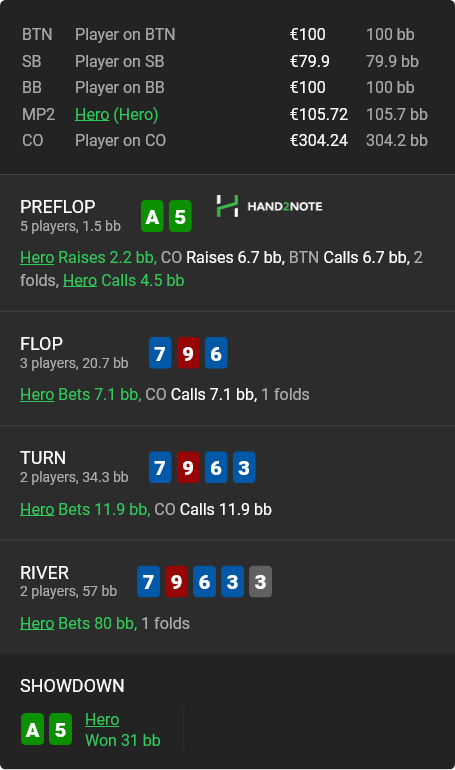The height and width of the screenshot is (770, 455).
Task: Click the gray 3 river card
Action: [x=260, y=581]
